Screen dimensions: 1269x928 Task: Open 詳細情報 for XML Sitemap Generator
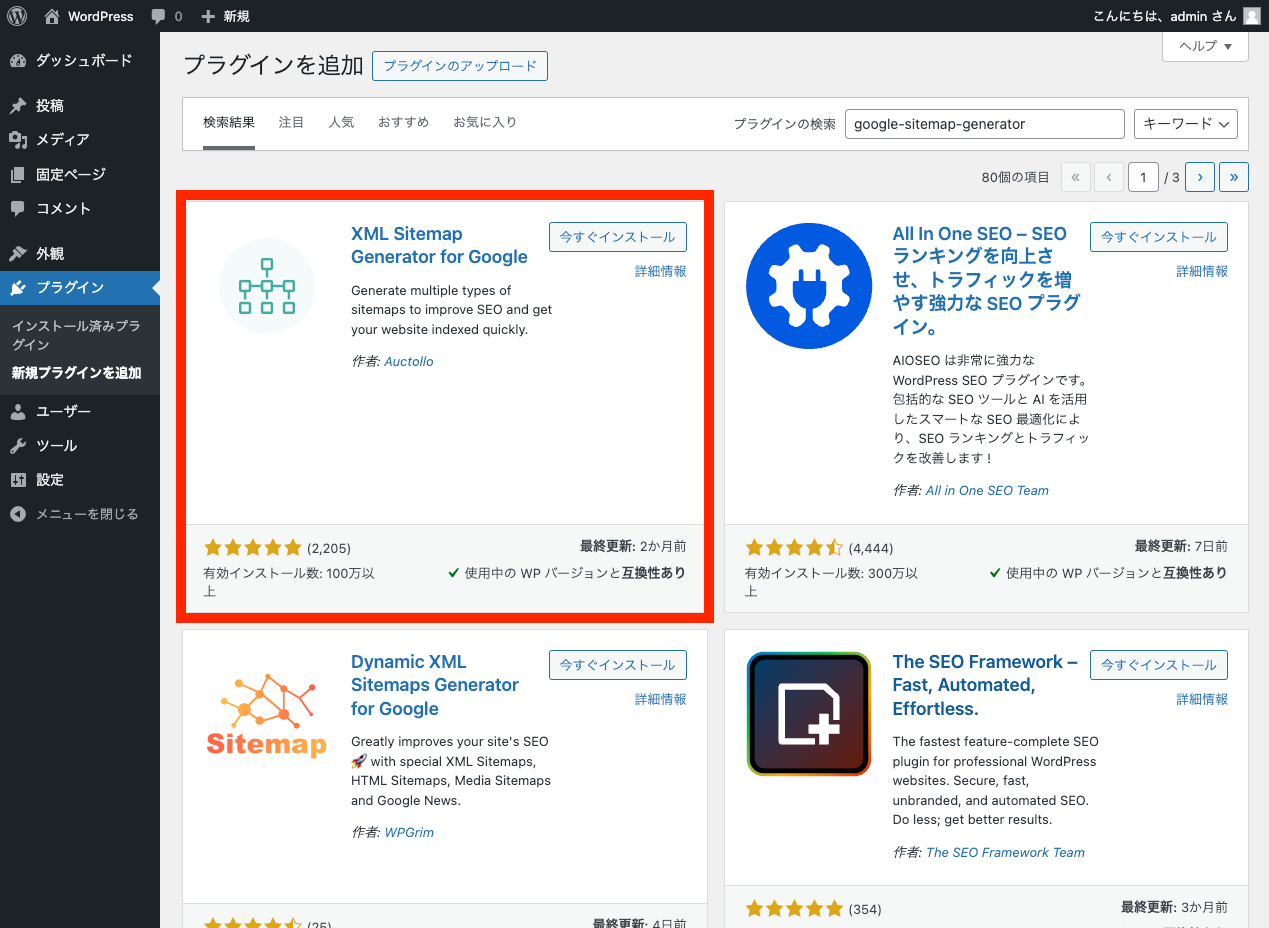[x=661, y=271]
